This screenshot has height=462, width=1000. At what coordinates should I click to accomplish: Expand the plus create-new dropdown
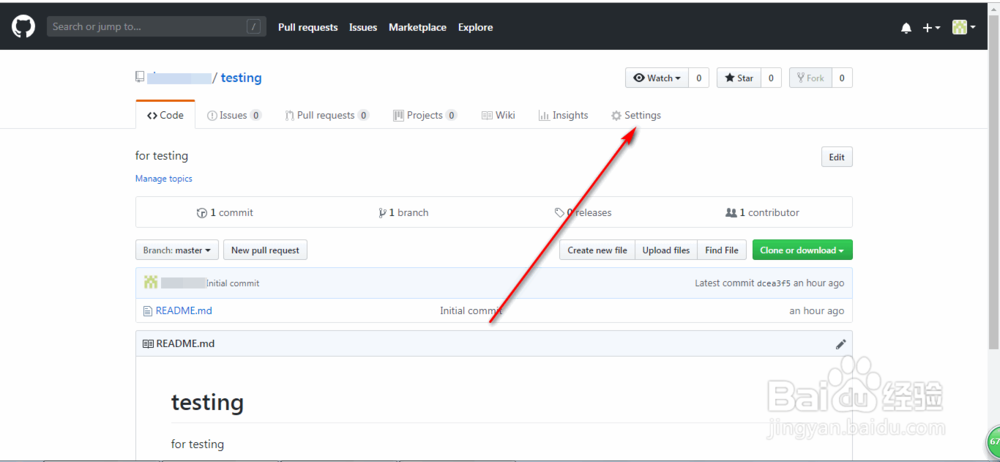point(931,27)
